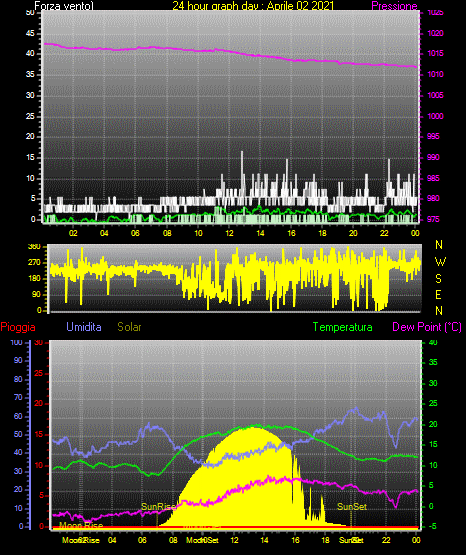Click the Solar legend label

pyautogui.click(x=129, y=327)
